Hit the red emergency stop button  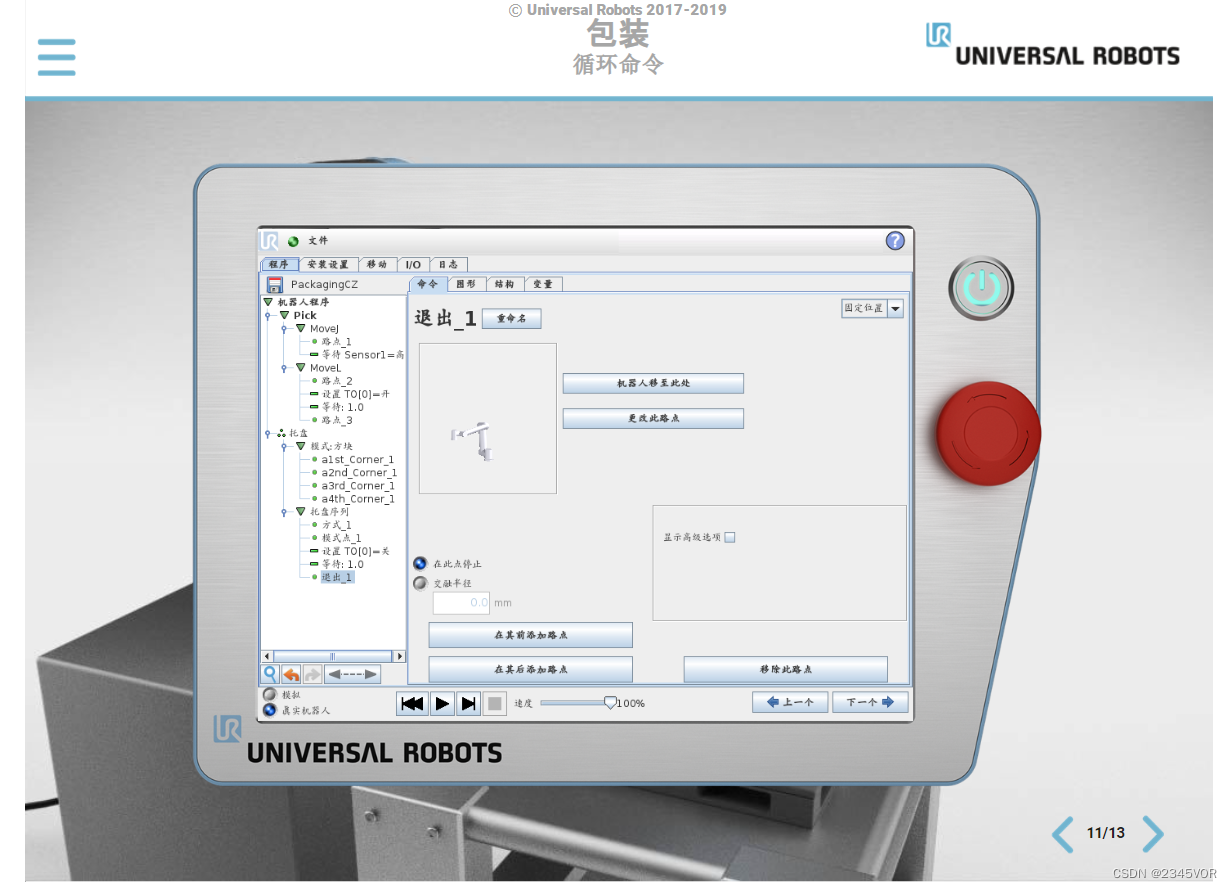click(988, 433)
